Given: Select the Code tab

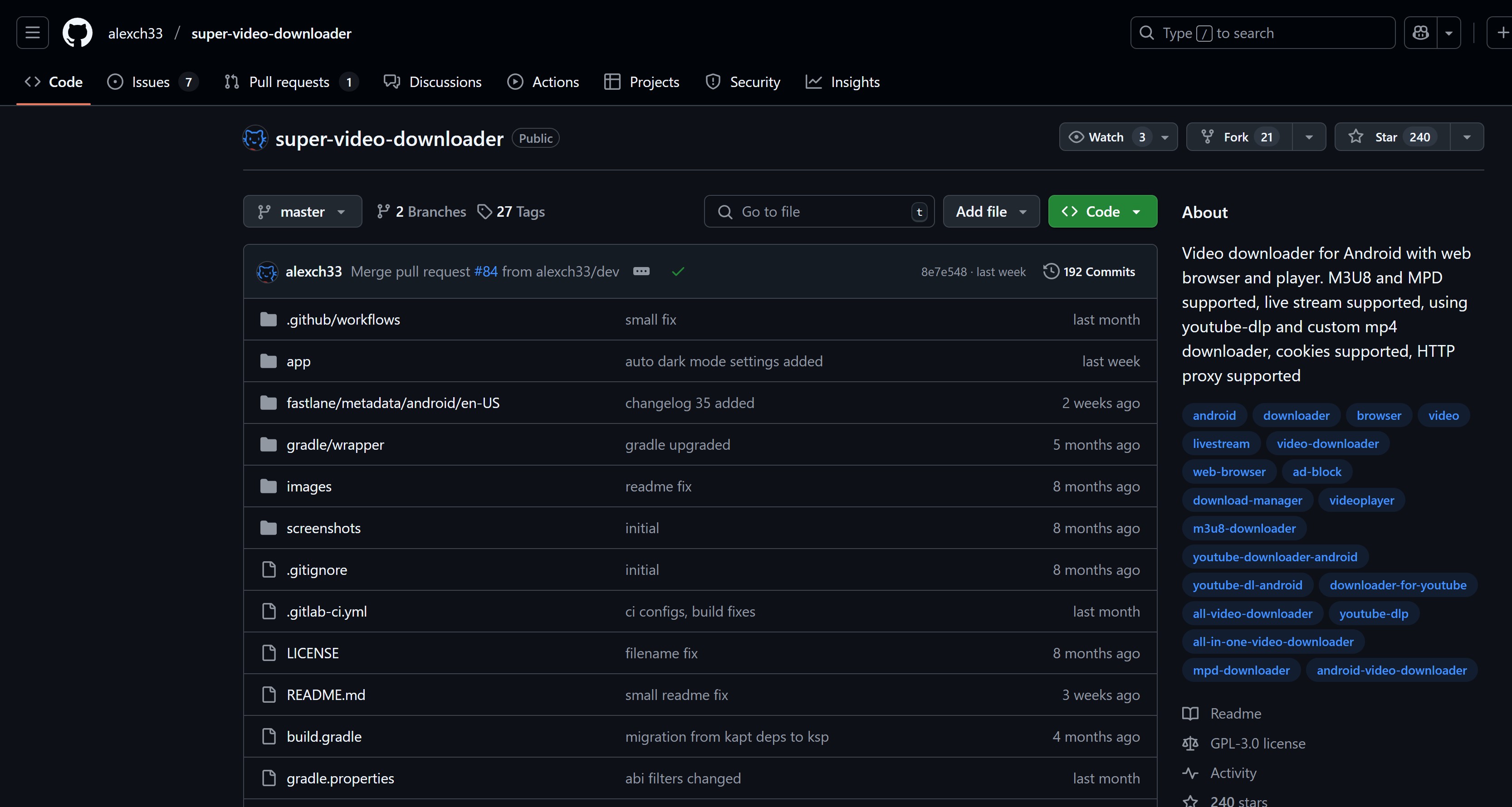Looking at the screenshot, I should [54, 82].
